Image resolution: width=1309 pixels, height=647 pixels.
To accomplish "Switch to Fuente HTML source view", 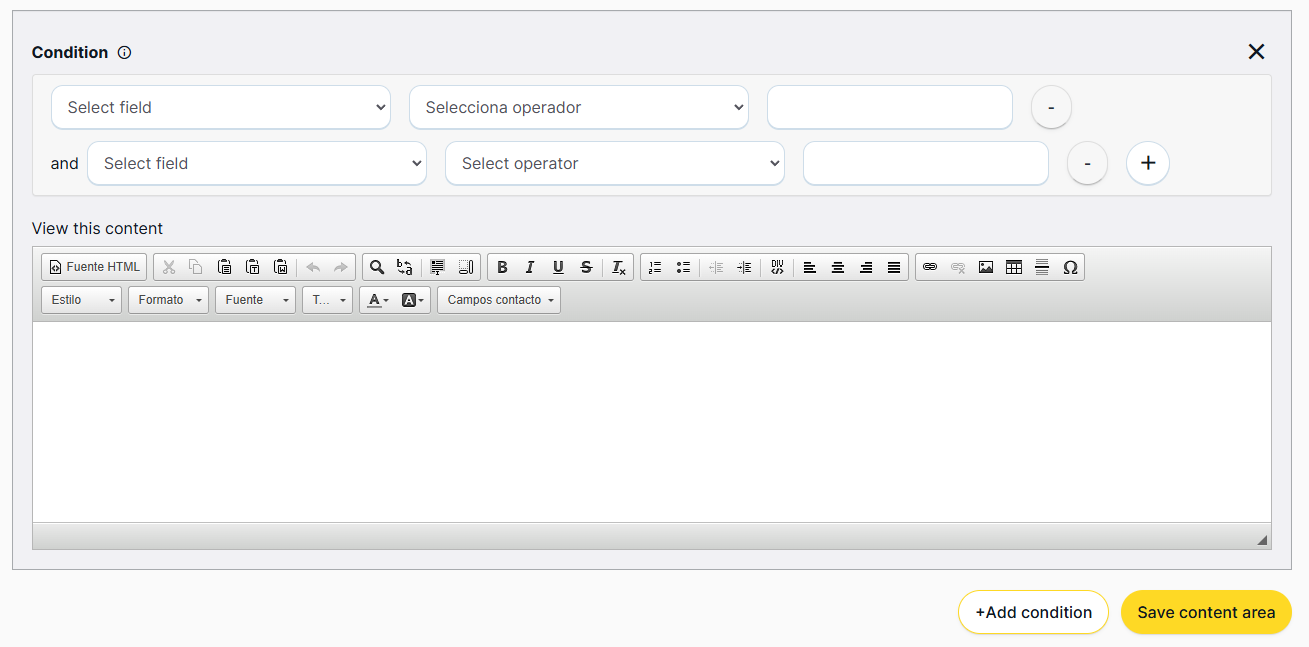I will coord(94,267).
